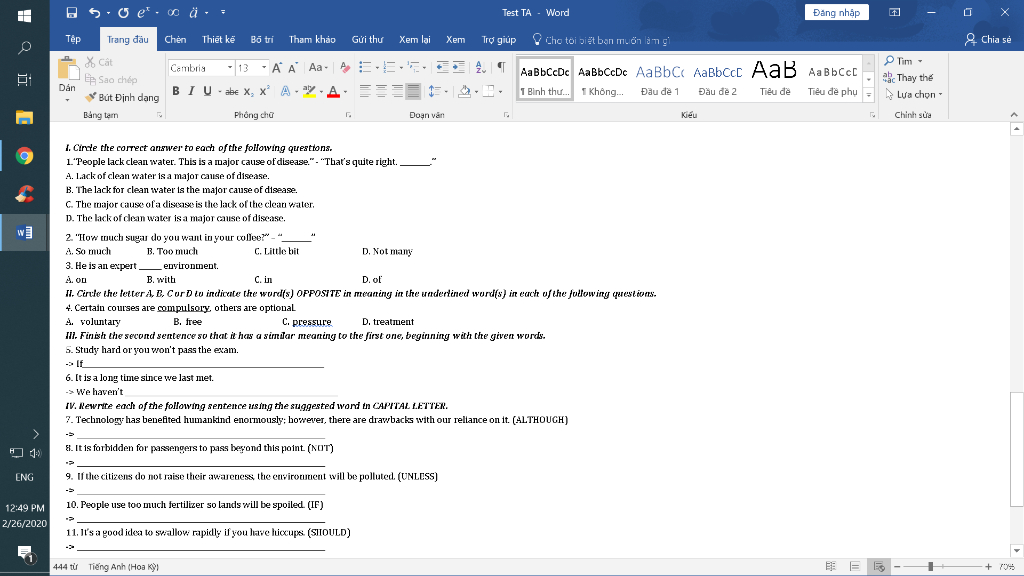Click the Paste (Dán) clipboard icon
This screenshot has height=576, width=1024.
67,69
